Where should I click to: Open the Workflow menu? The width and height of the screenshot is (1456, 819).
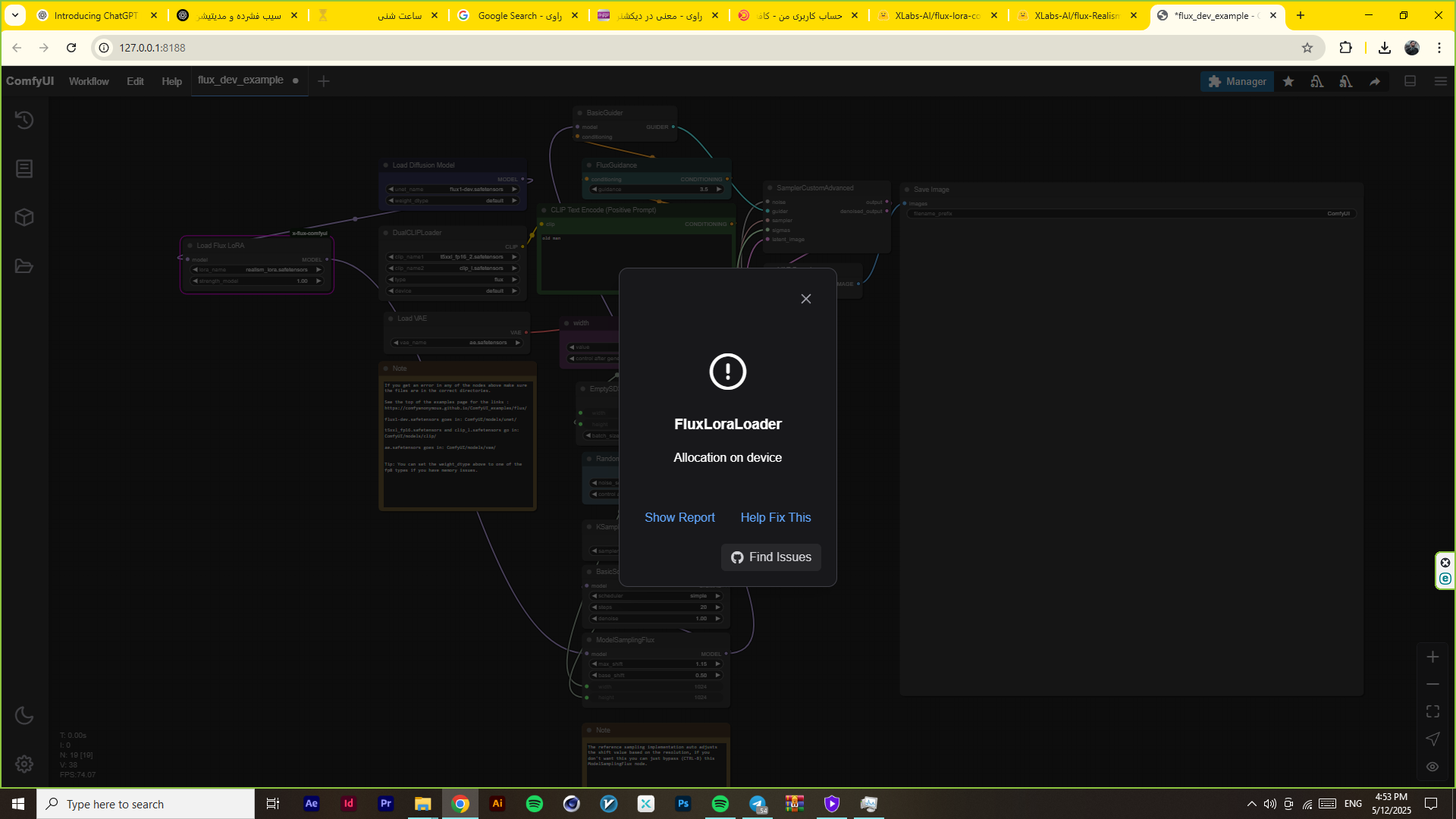(89, 81)
